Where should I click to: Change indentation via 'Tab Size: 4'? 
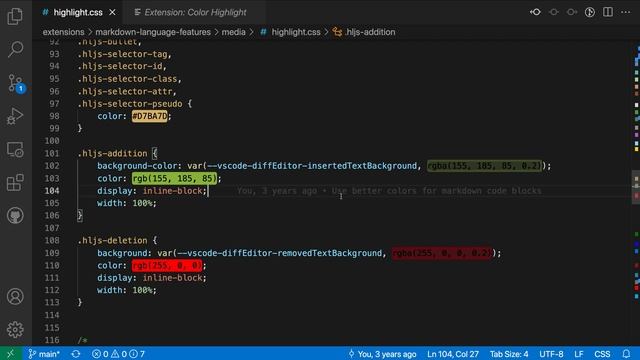coord(509,353)
